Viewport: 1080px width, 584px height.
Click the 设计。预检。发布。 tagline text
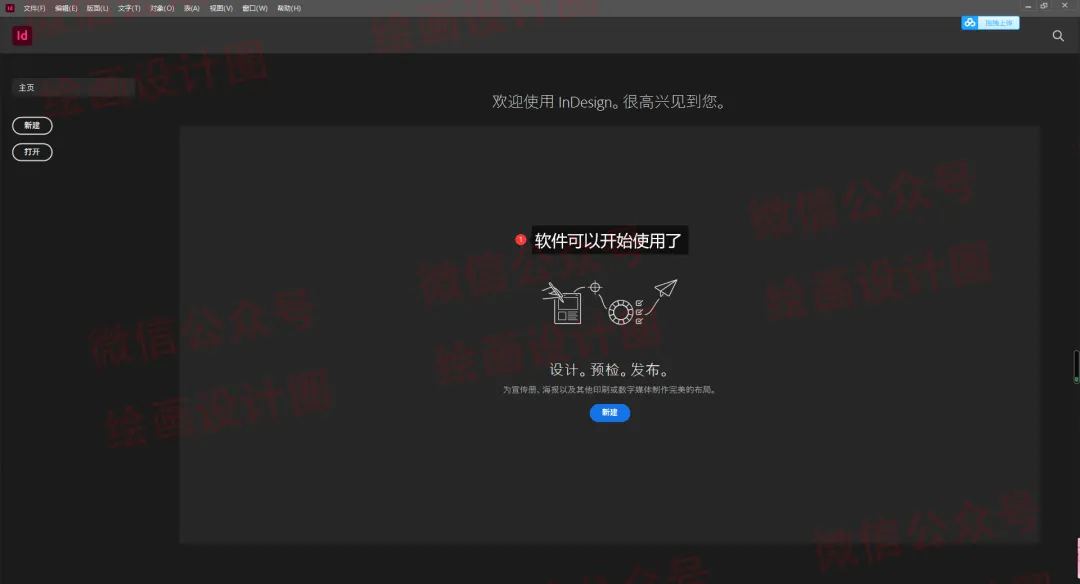click(610, 370)
